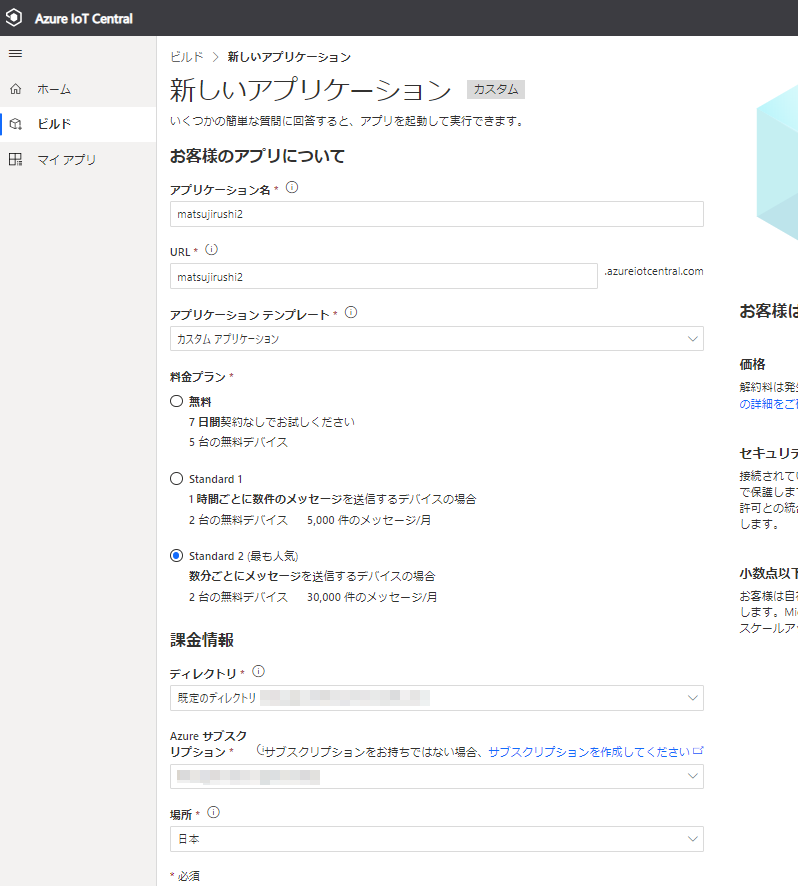Show info tooltip for 場所

point(213,813)
